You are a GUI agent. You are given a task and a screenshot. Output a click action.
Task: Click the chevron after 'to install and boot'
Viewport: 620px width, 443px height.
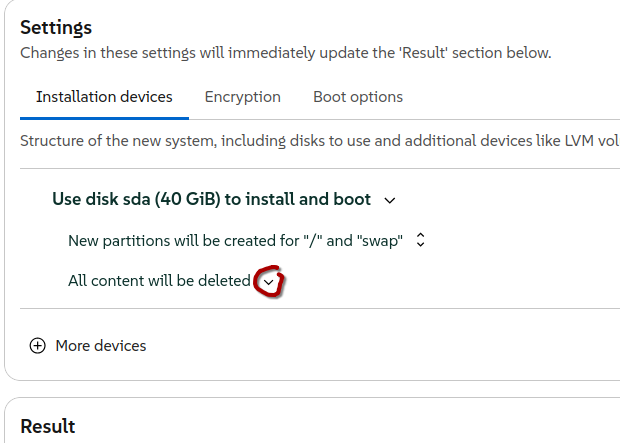coord(390,200)
